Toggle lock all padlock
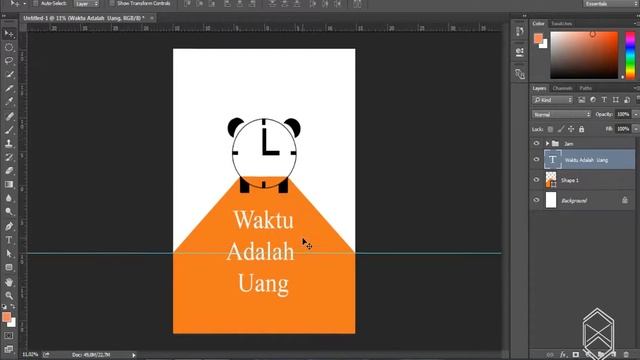The height and width of the screenshot is (360, 640). click(x=582, y=129)
